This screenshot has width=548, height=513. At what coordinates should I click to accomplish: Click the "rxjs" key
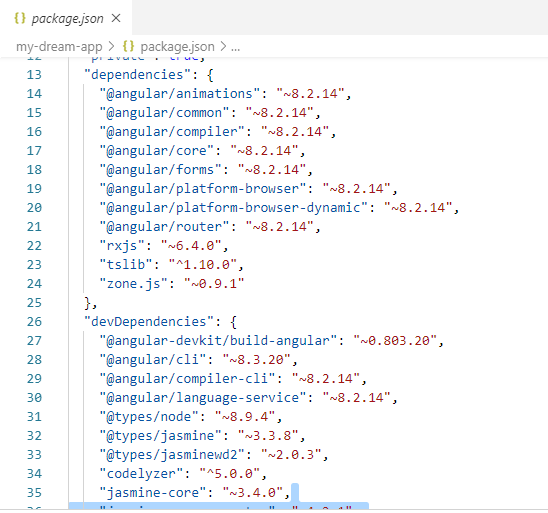[x=122, y=246]
